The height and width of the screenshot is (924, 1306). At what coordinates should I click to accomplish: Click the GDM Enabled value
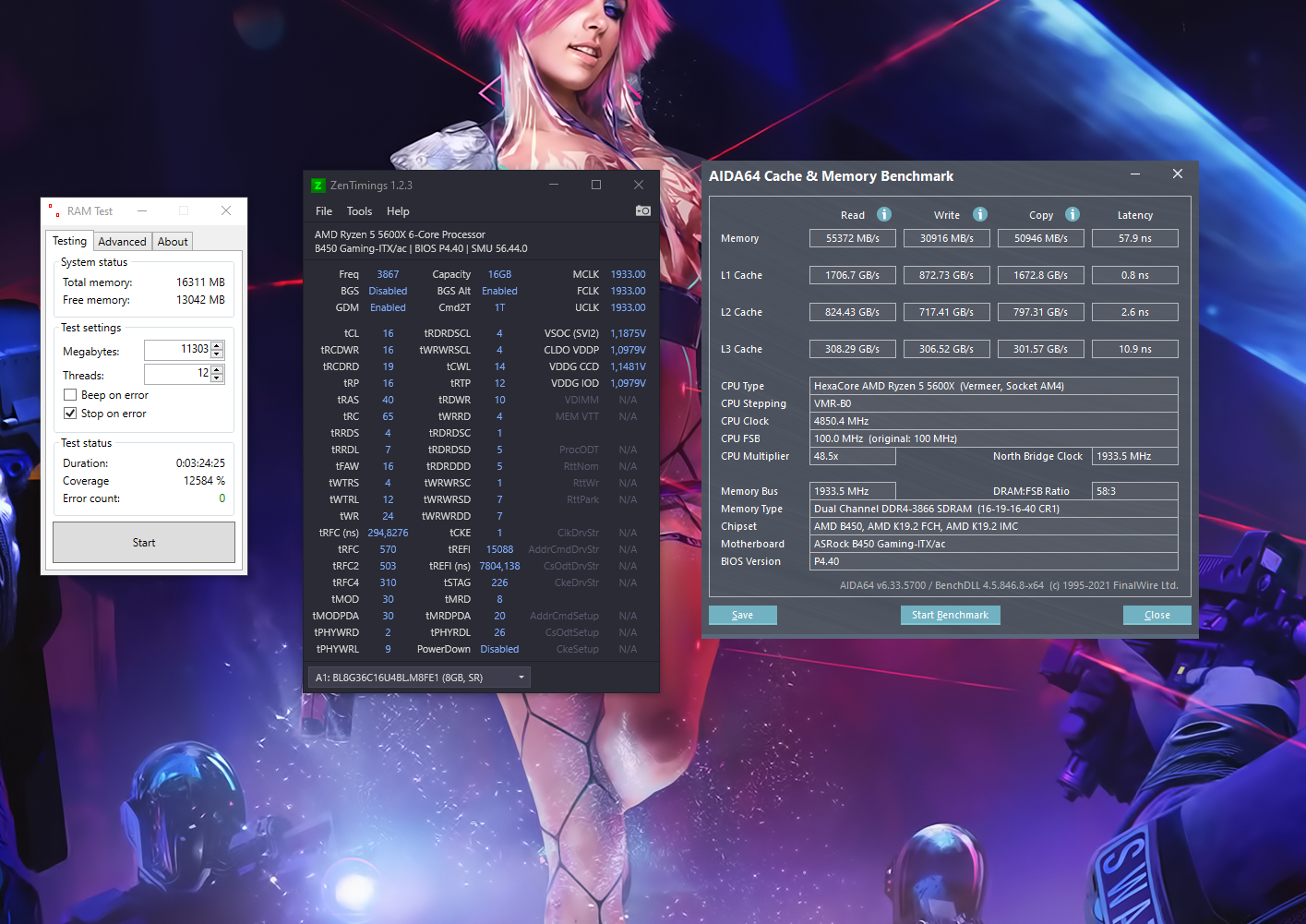(388, 307)
